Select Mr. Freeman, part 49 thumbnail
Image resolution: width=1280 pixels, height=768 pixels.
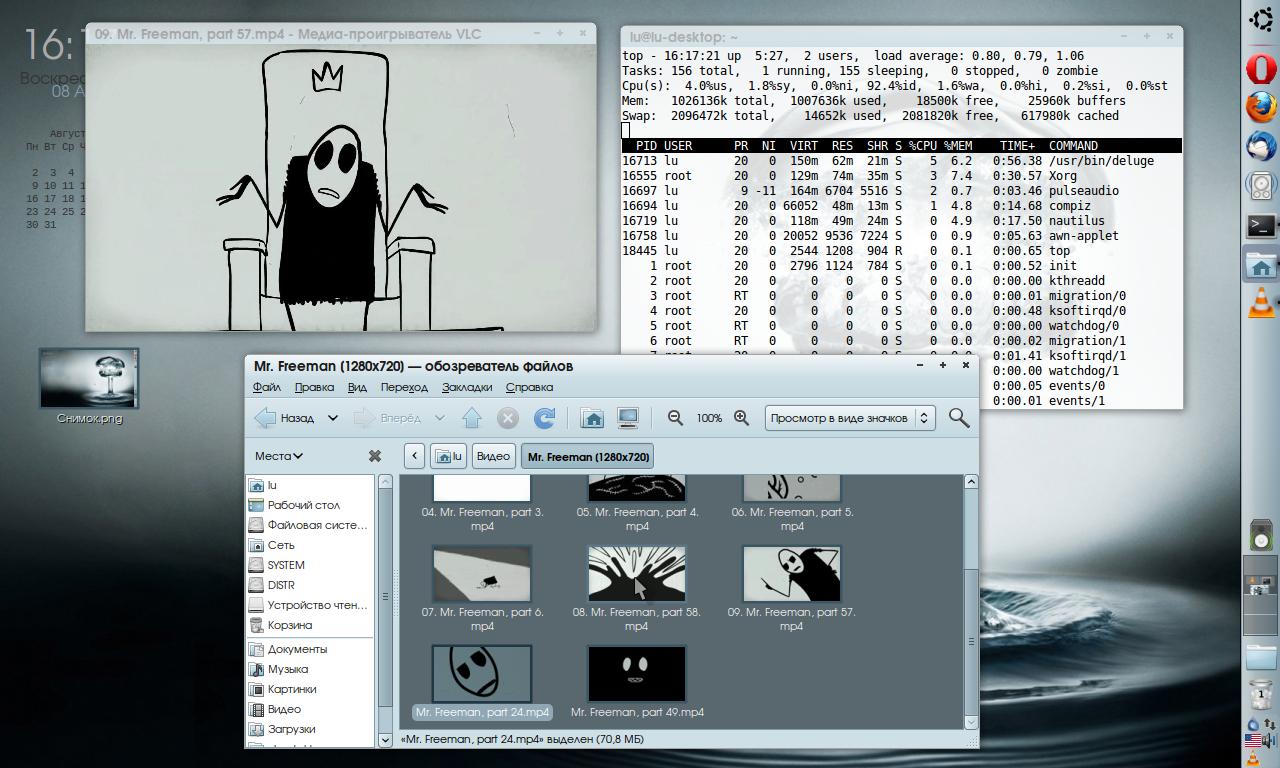pyautogui.click(x=637, y=674)
